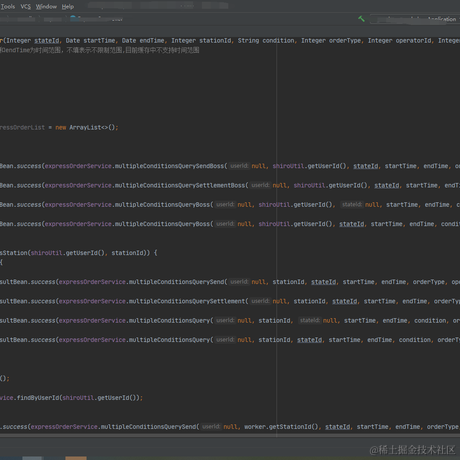Screen dimensions: 460x460
Task: Open the Tools menu
Action: [x=8, y=7]
